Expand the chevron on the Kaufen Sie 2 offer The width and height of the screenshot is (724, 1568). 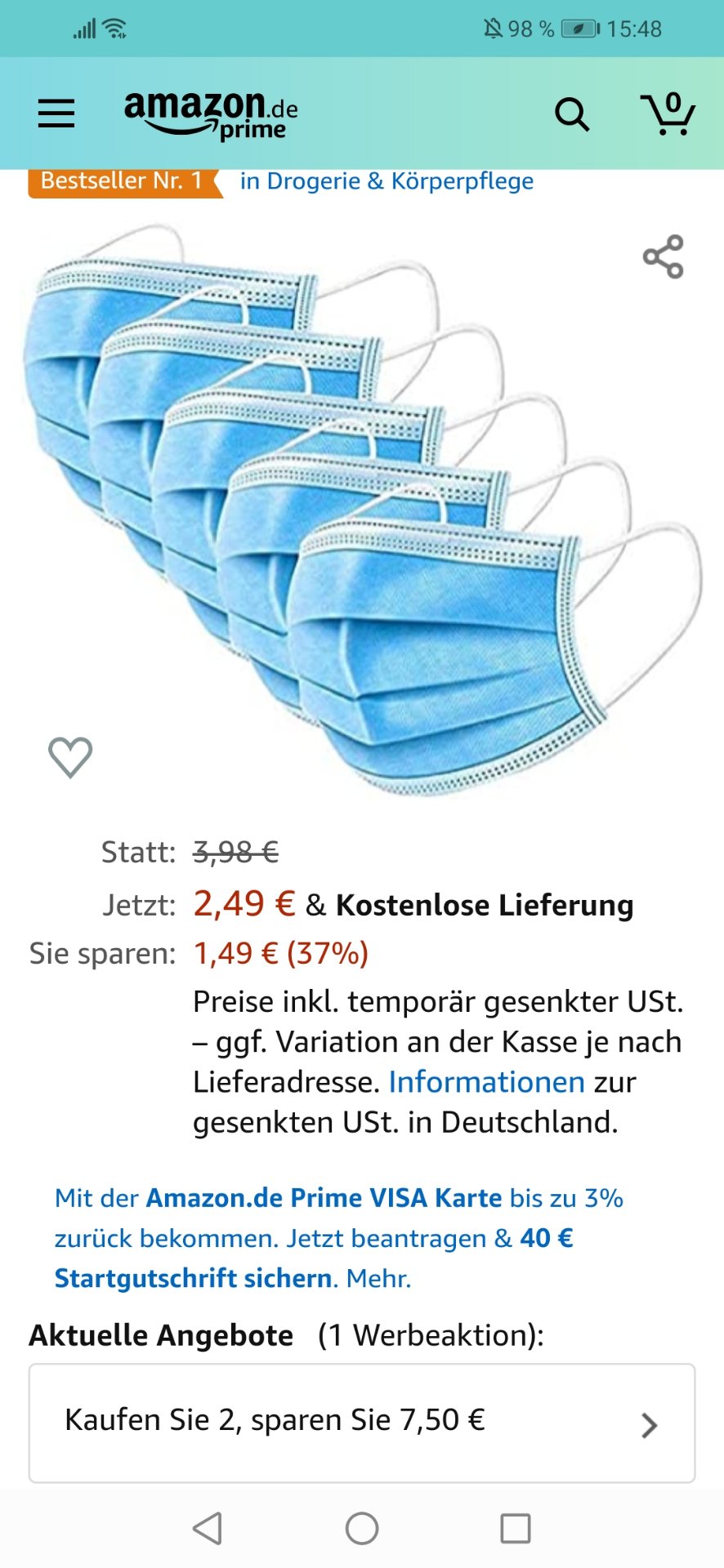click(x=650, y=1424)
